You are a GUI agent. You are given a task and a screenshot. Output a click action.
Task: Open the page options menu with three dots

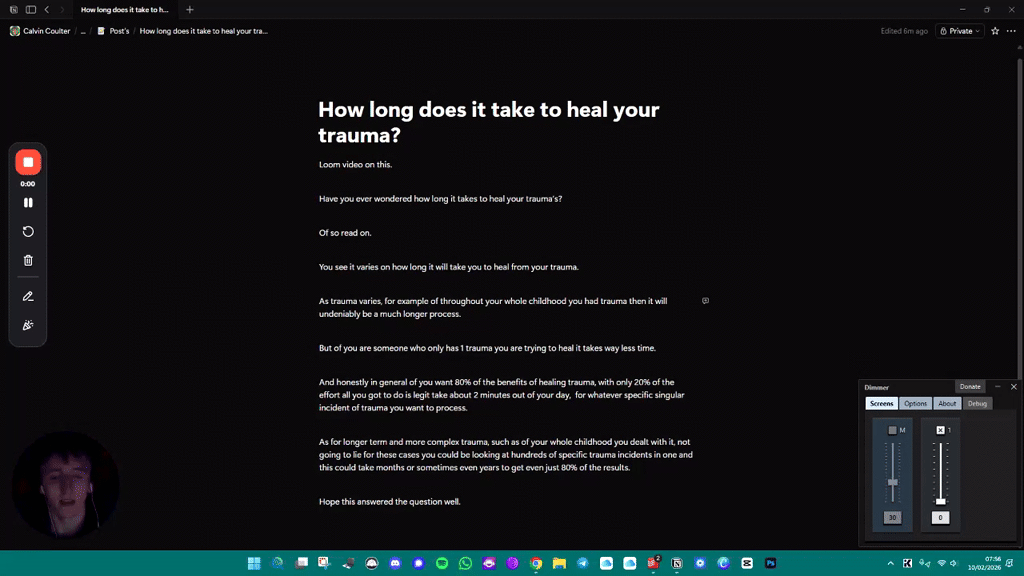tap(1011, 31)
